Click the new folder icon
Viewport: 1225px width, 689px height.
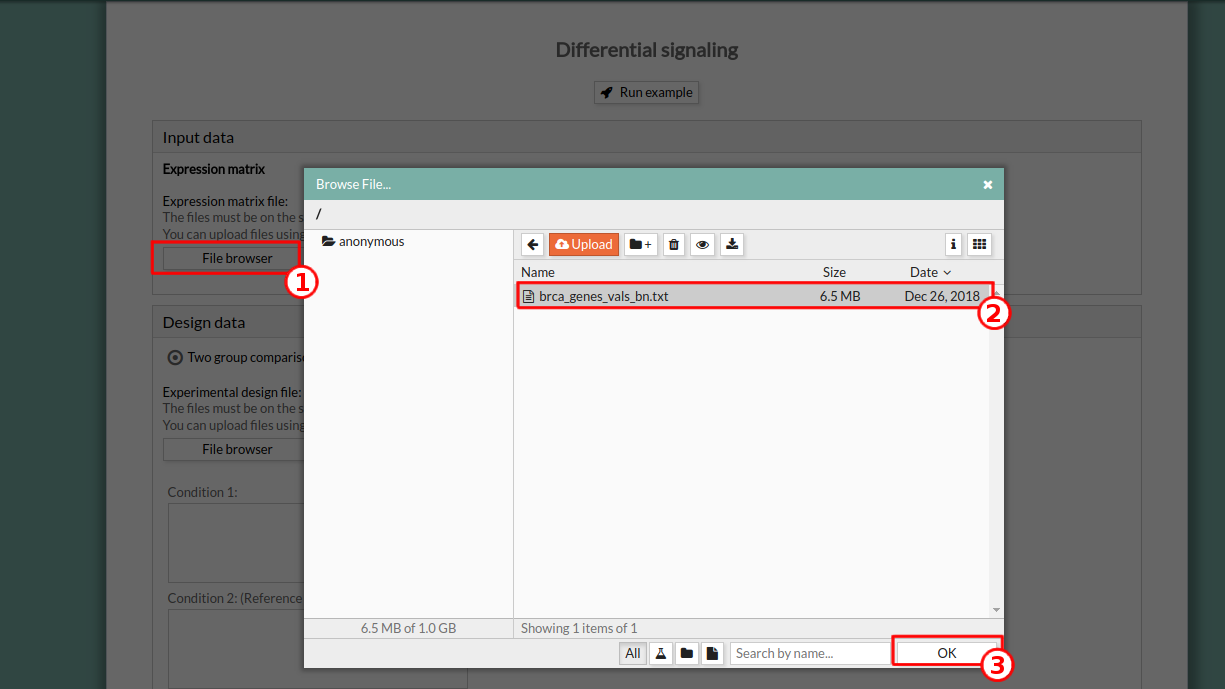[641, 244]
